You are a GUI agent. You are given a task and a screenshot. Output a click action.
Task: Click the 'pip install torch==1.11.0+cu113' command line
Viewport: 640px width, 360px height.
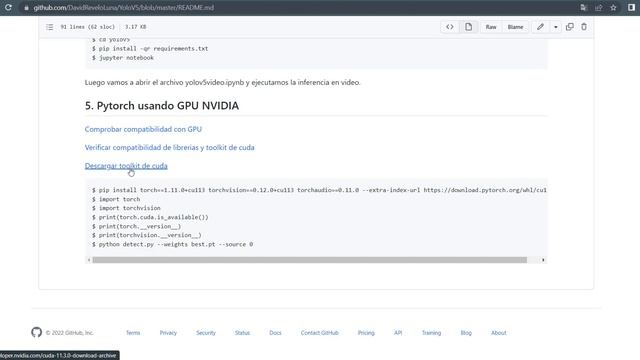[319, 190]
